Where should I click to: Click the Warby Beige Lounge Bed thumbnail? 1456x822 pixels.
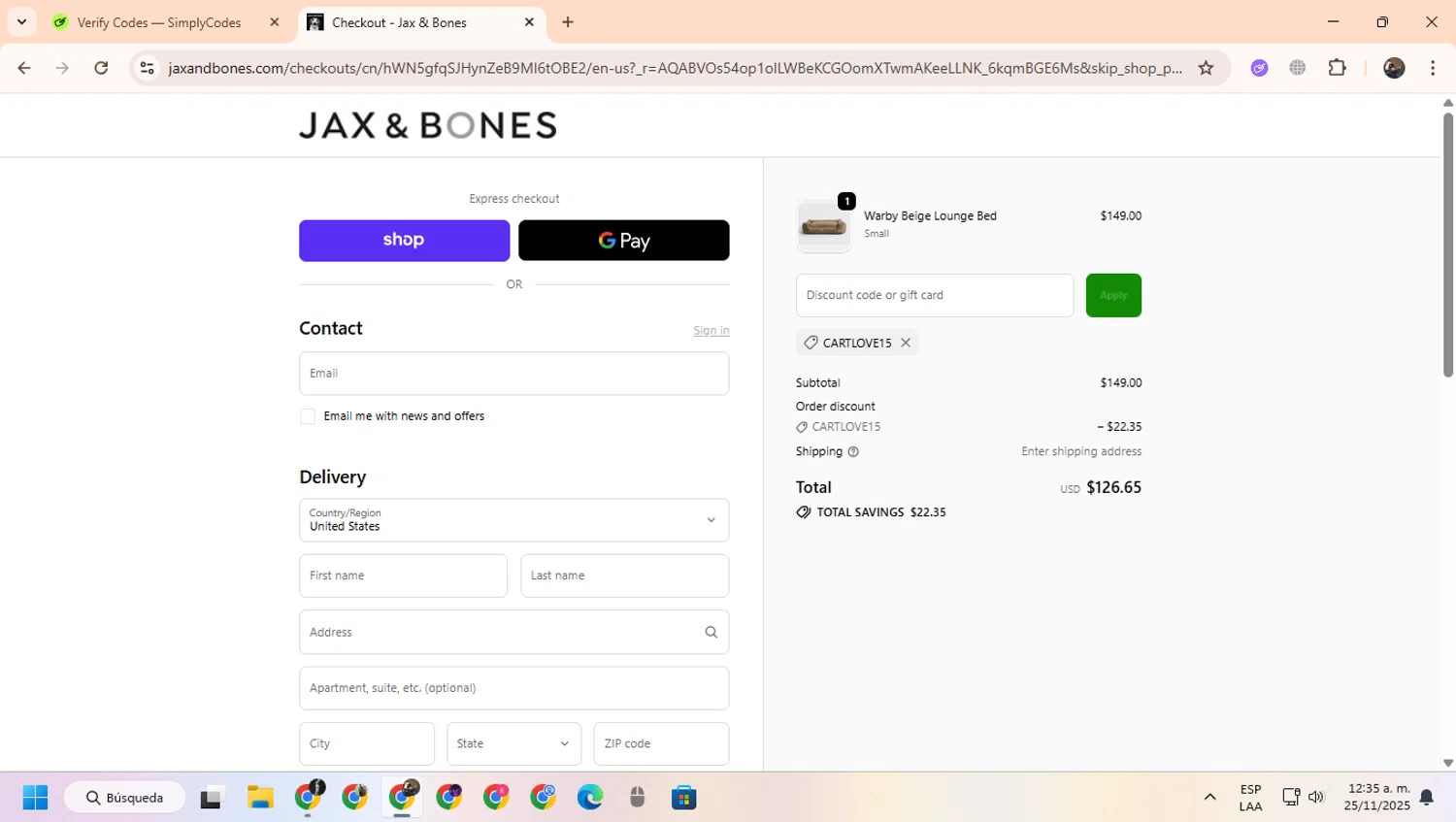pyautogui.click(x=823, y=226)
